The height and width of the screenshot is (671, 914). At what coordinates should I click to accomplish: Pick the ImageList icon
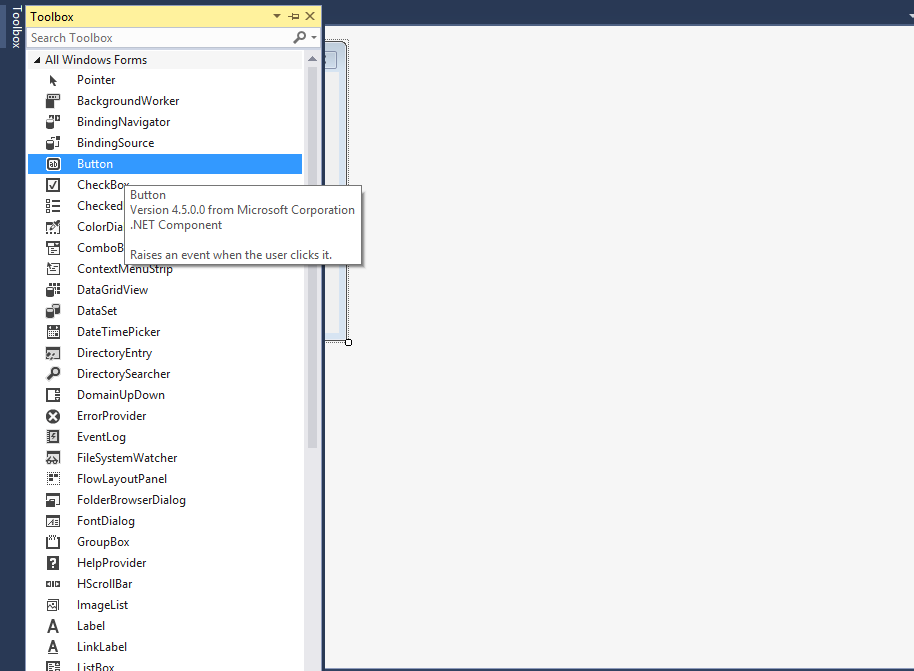click(53, 605)
